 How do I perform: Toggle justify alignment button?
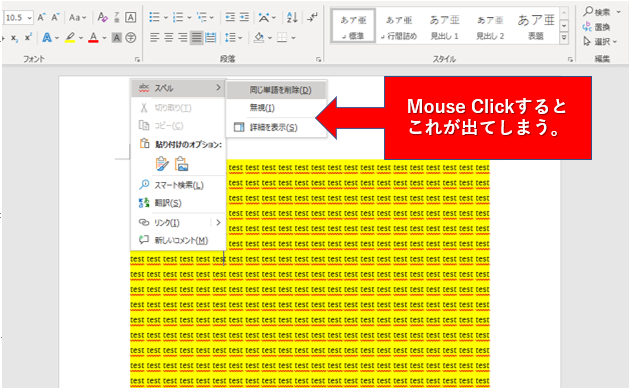click(x=196, y=38)
